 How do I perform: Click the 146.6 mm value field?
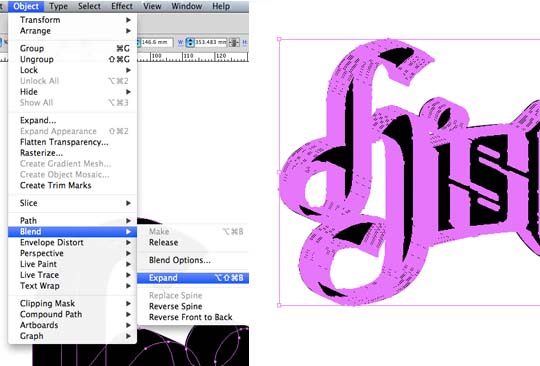click(x=157, y=42)
